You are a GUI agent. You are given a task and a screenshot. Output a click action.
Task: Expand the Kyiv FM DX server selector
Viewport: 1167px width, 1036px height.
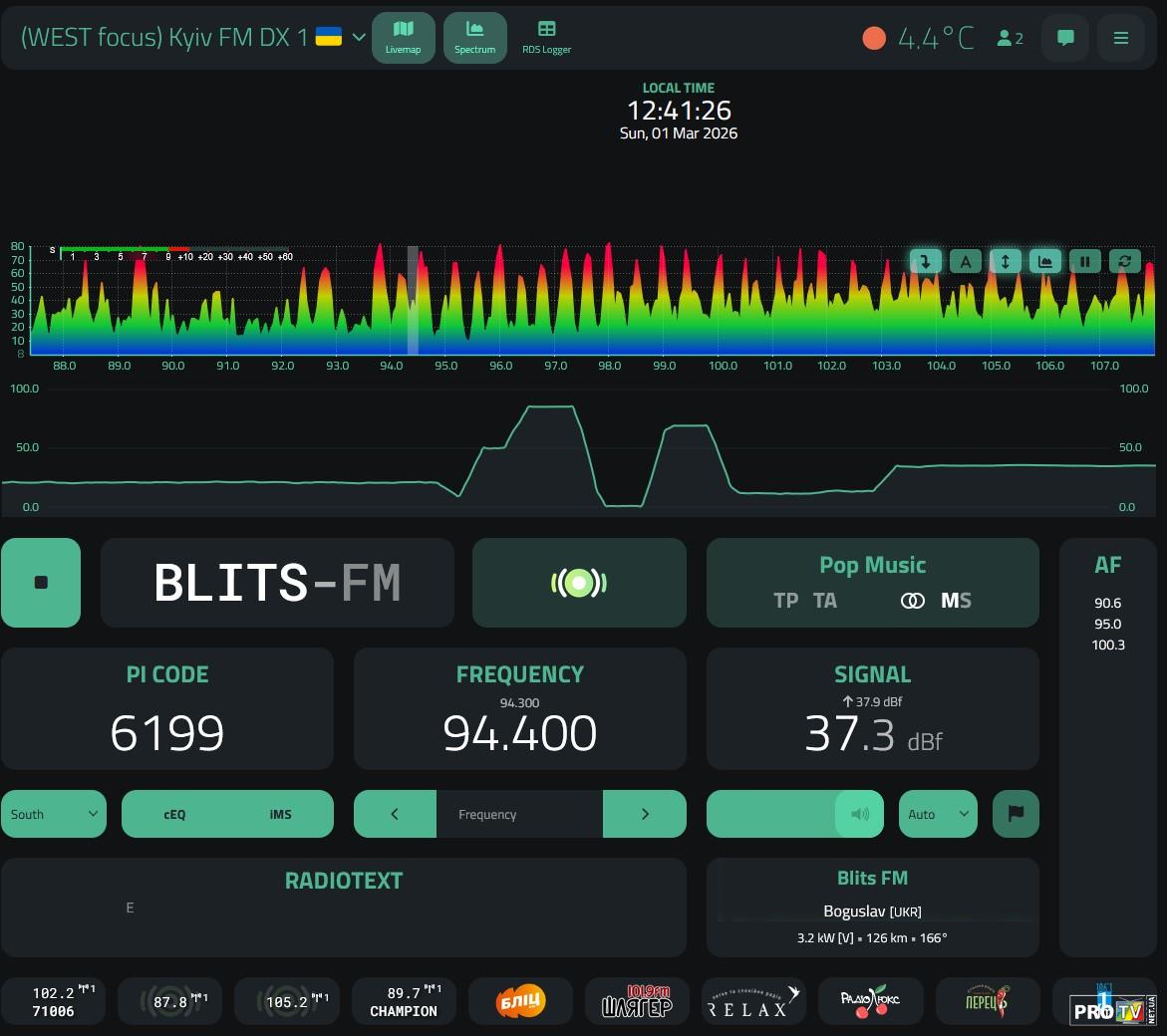tap(360, 38)
